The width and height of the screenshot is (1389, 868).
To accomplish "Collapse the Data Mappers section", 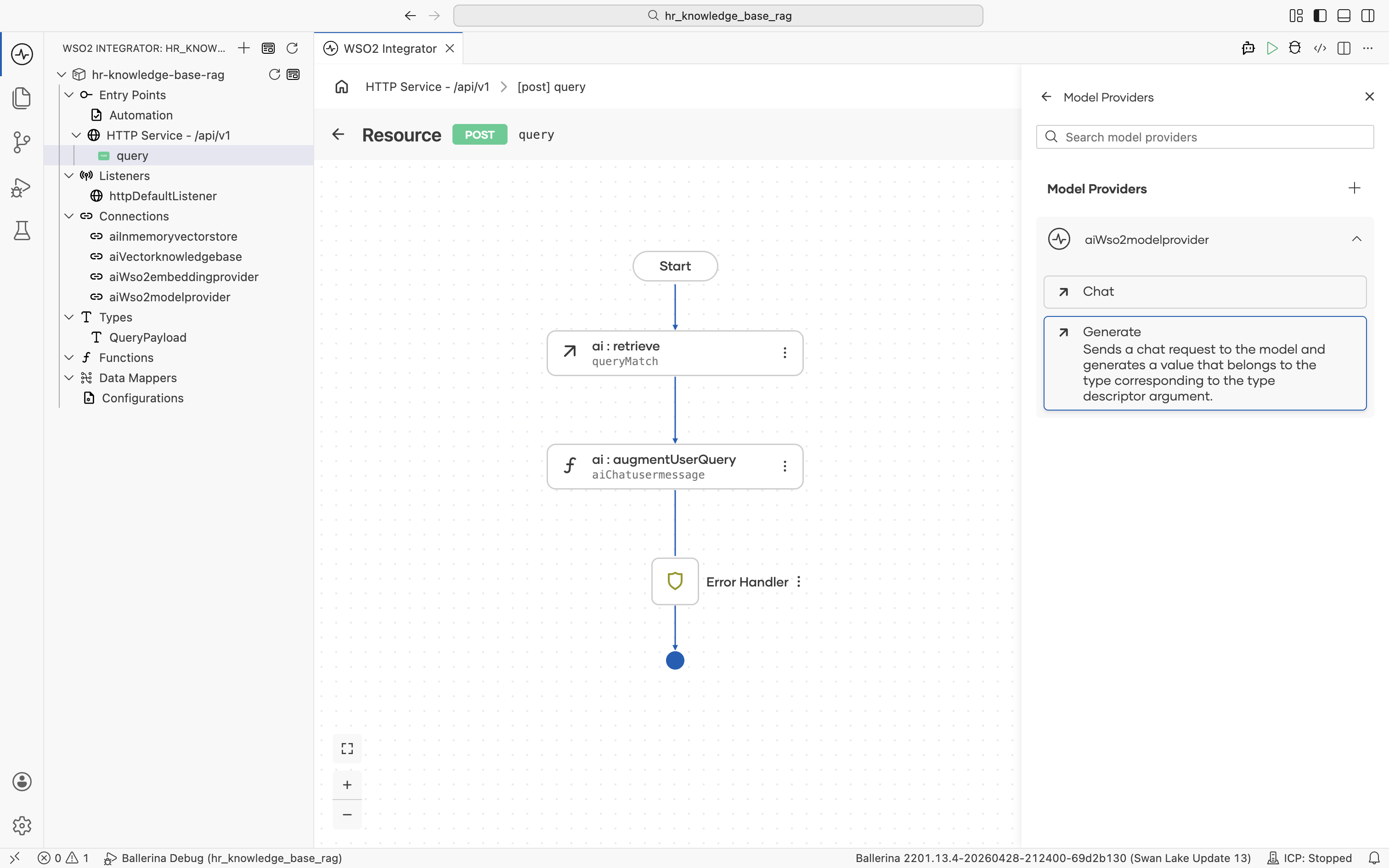I will coord(69,378).
